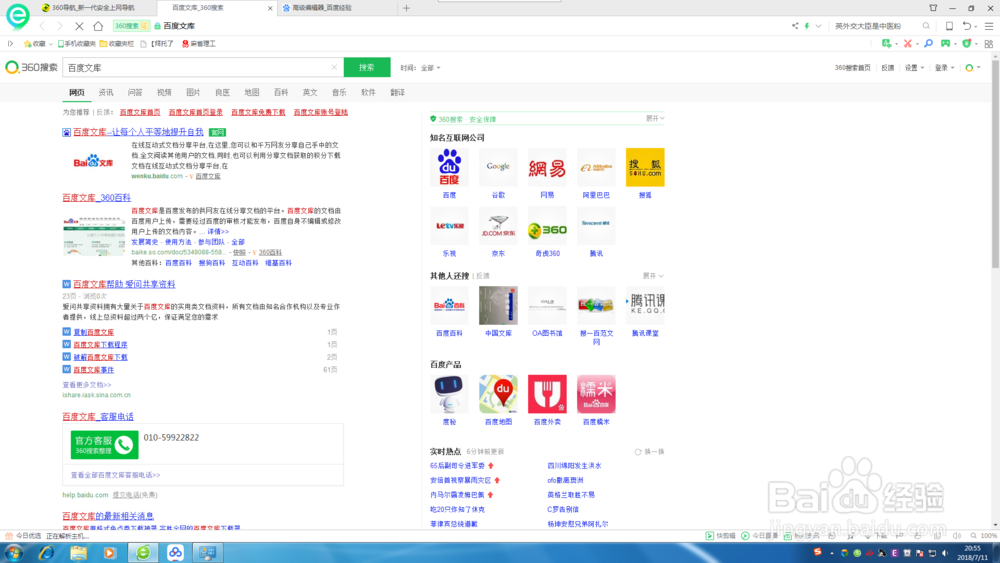Click the green 搜索 button
The height and width of the screenshot is (563, 1000).
tap(367, 67)
